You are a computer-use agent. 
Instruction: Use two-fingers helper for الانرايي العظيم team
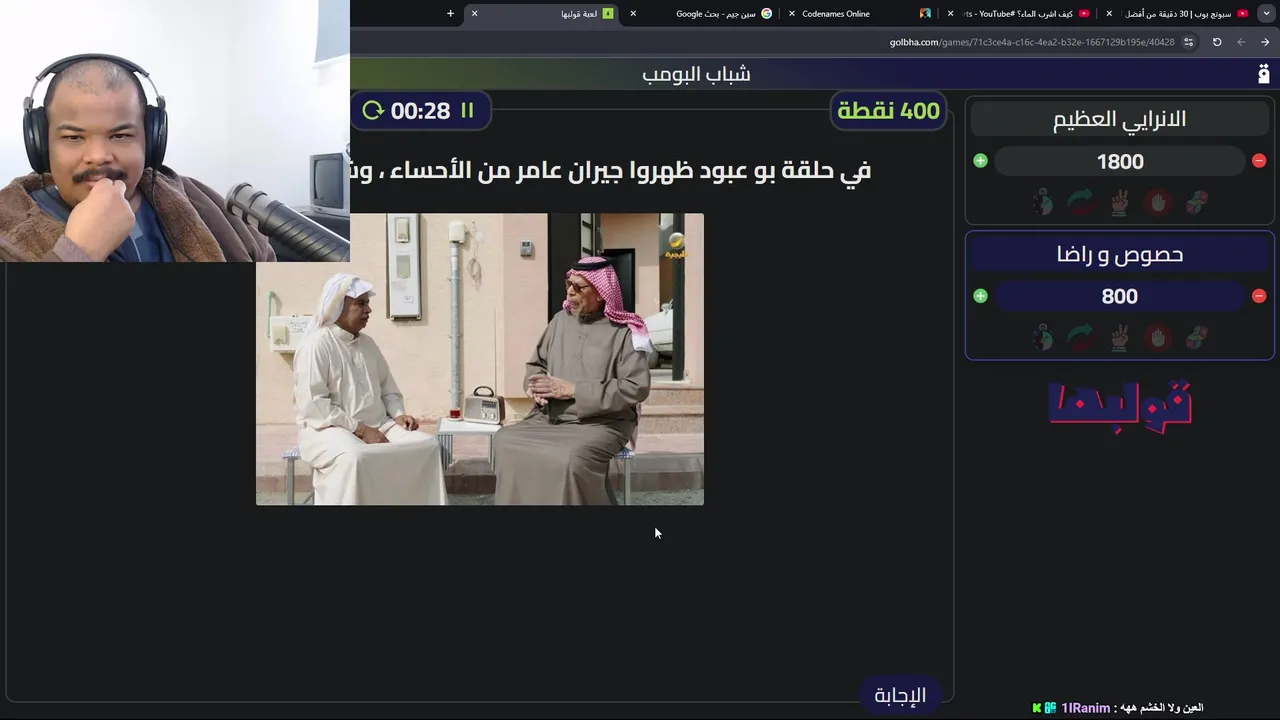coord(1119,203)
